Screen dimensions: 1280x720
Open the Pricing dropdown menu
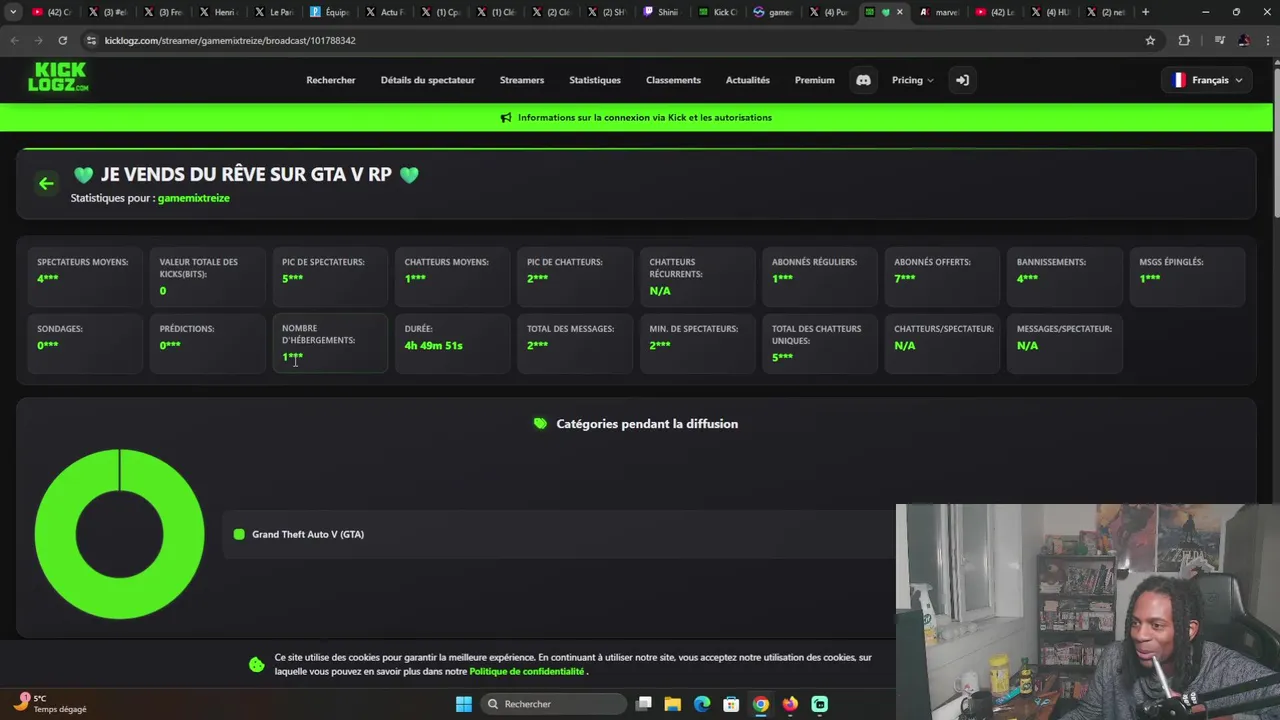tap(912, 80)
